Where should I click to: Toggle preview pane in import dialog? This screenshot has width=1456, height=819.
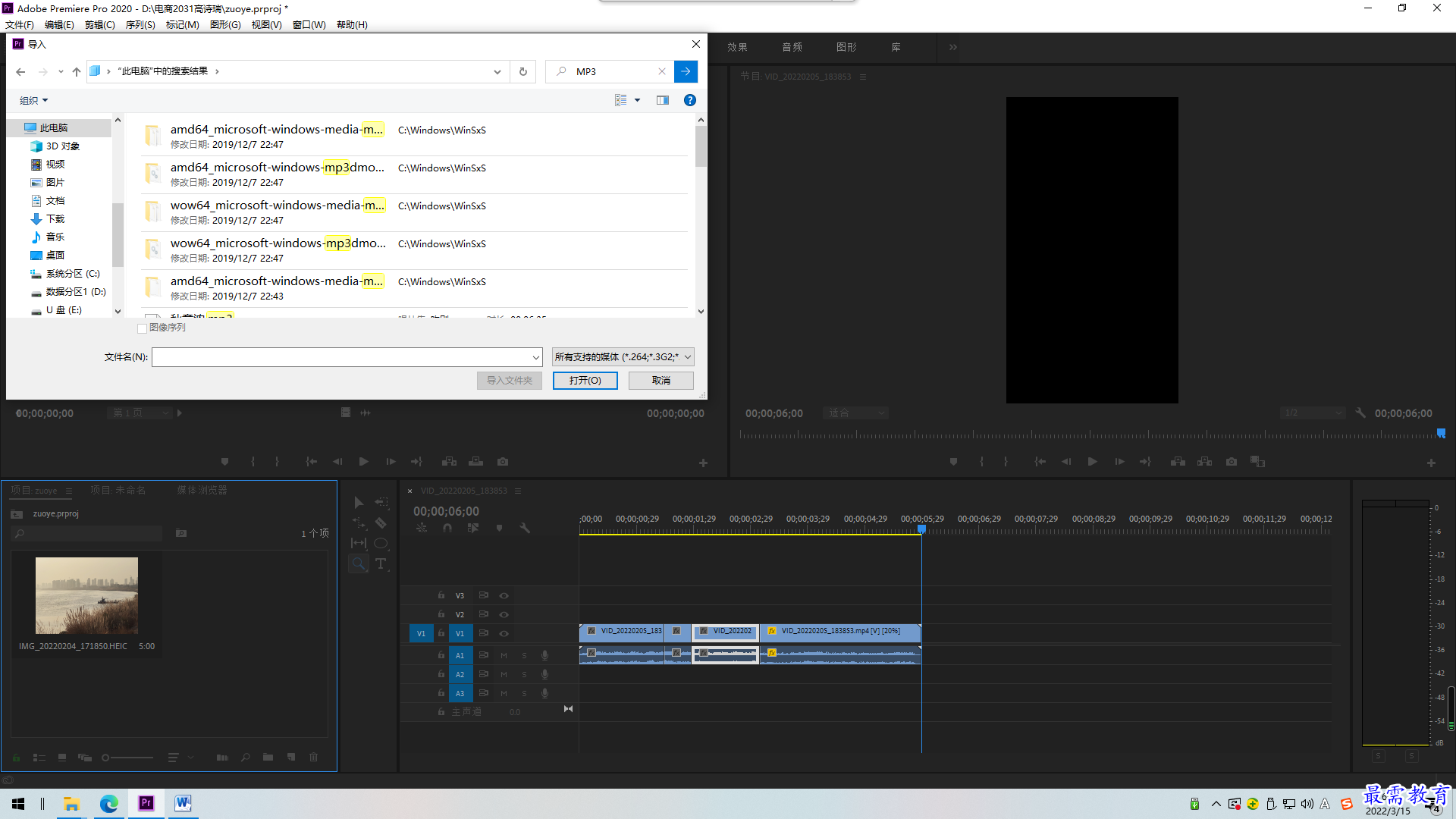tap(663, 100)
